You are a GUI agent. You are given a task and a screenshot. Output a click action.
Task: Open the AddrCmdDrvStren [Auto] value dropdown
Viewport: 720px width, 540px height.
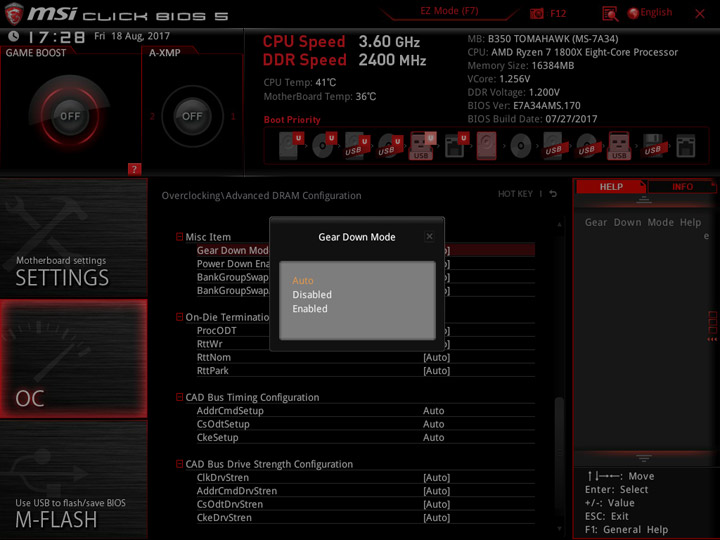click(x=436, y=491)
